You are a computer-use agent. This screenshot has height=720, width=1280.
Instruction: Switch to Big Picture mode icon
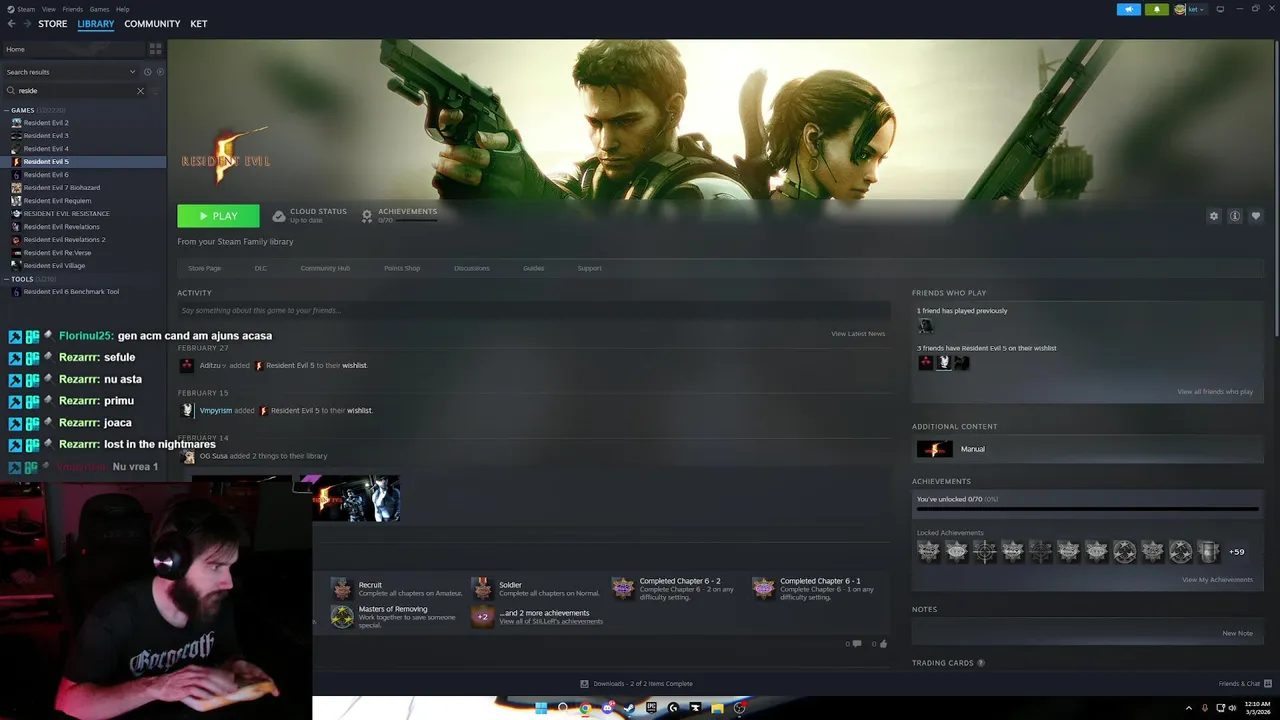tap(1220, 9)
